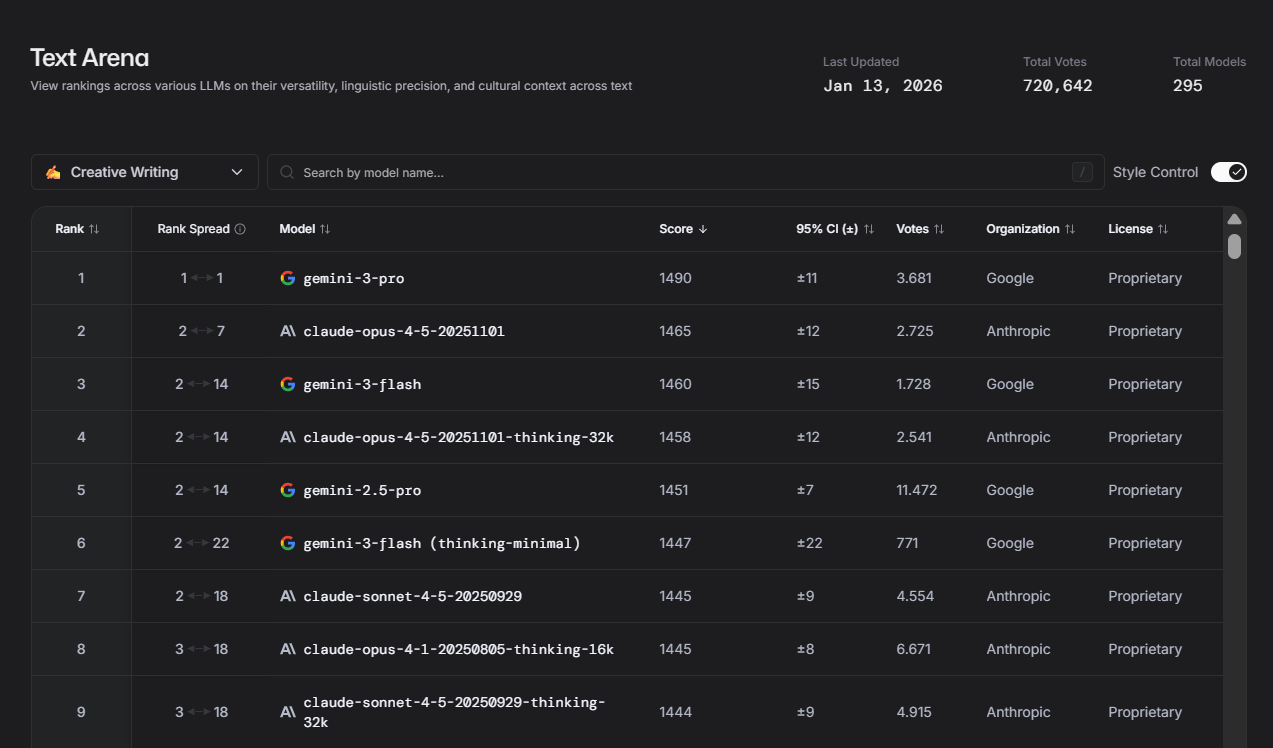Click score 1490 for gemini-3-pro
1273x748 pixels.
675,278
